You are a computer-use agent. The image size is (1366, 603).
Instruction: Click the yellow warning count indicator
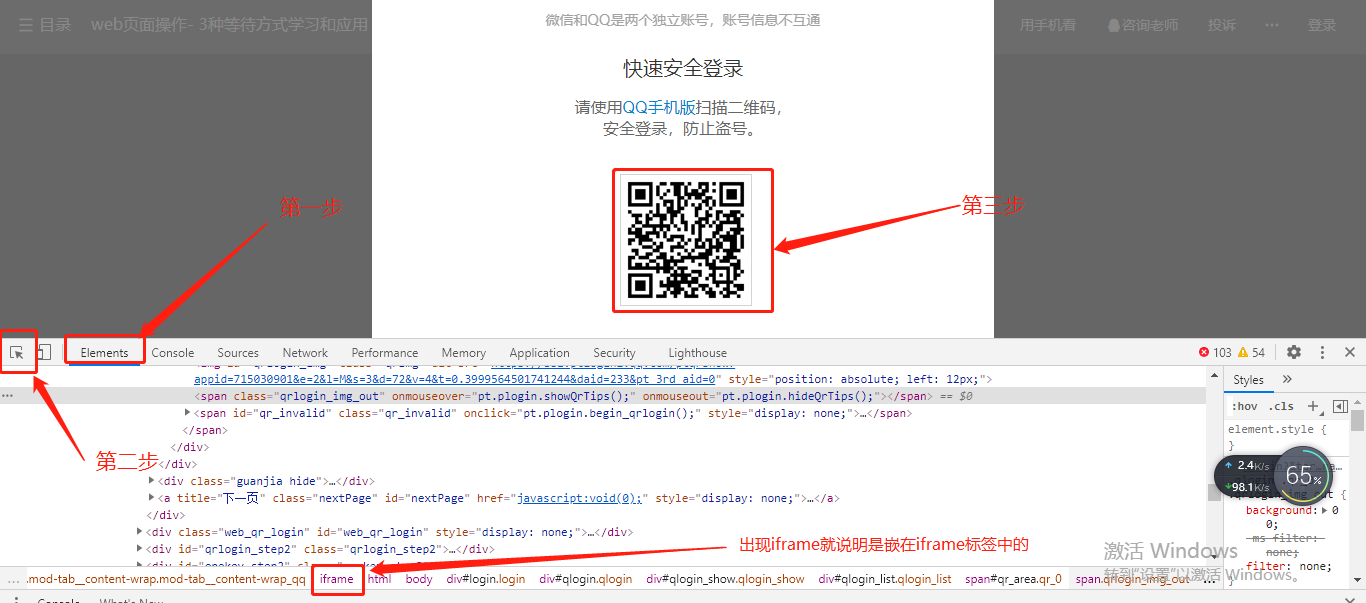coord(1252,352)
